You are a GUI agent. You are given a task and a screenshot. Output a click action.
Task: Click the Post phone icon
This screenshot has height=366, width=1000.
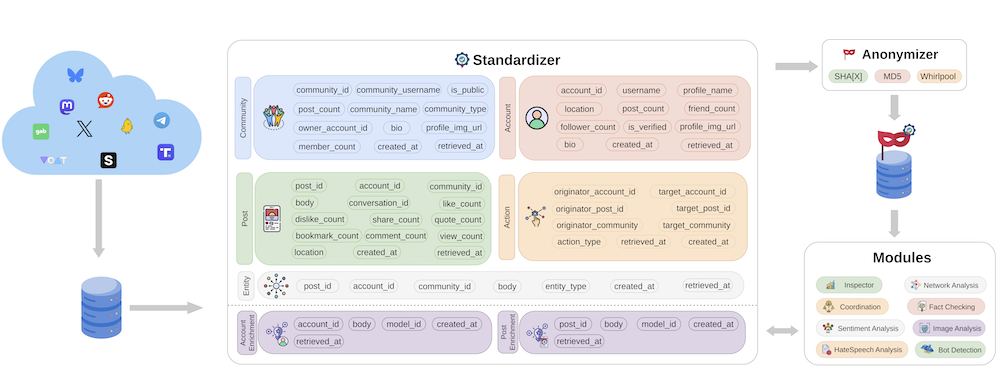[272, 218]
